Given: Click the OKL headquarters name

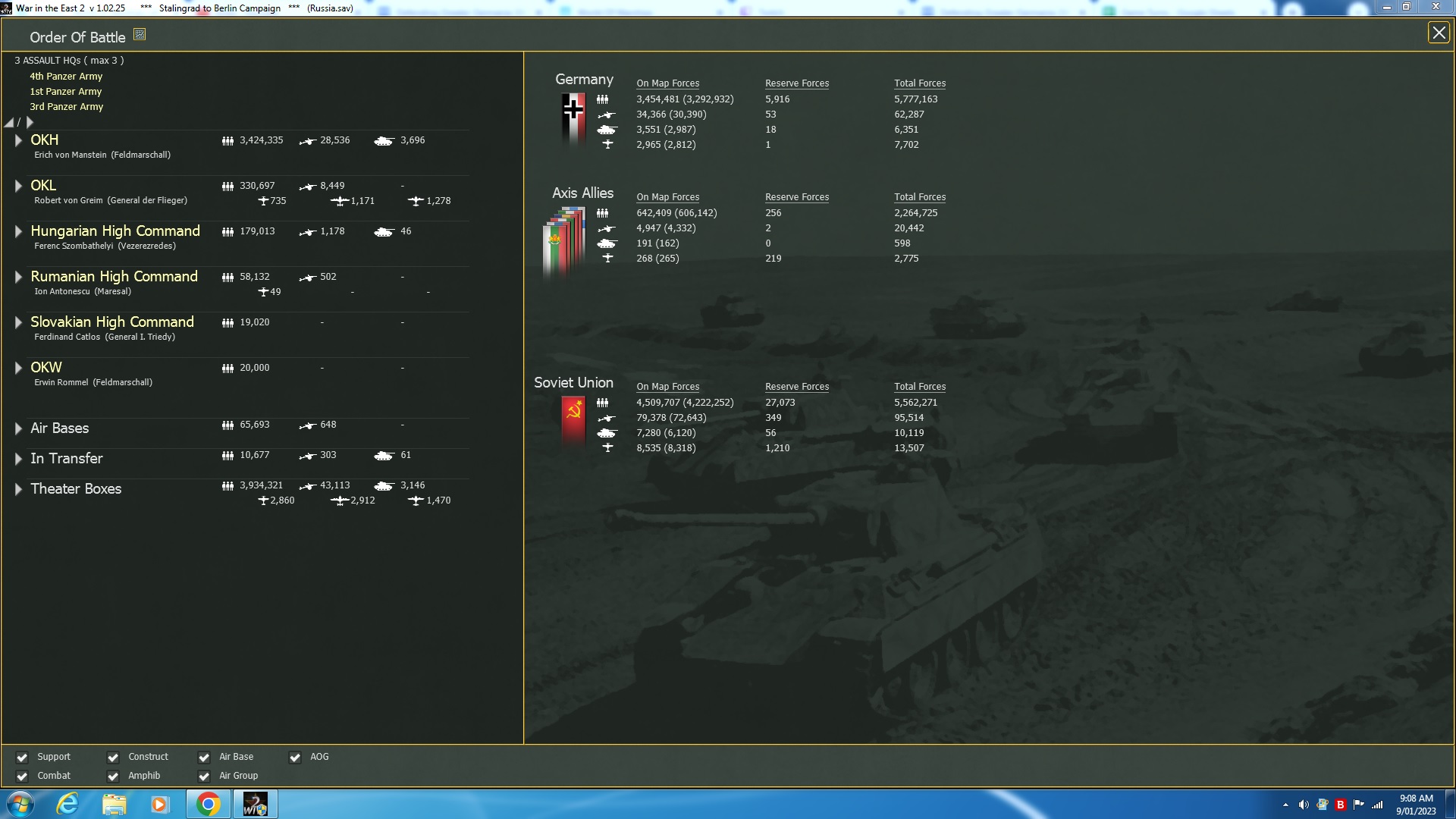Looking at the screenshot, I should 43,186.
